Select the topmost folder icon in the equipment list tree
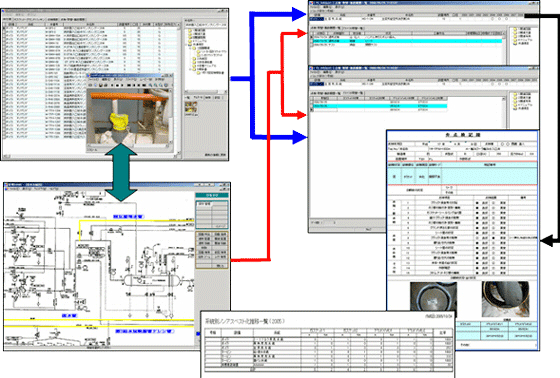Screen dimensions: 560x378 tap(190, 30)
